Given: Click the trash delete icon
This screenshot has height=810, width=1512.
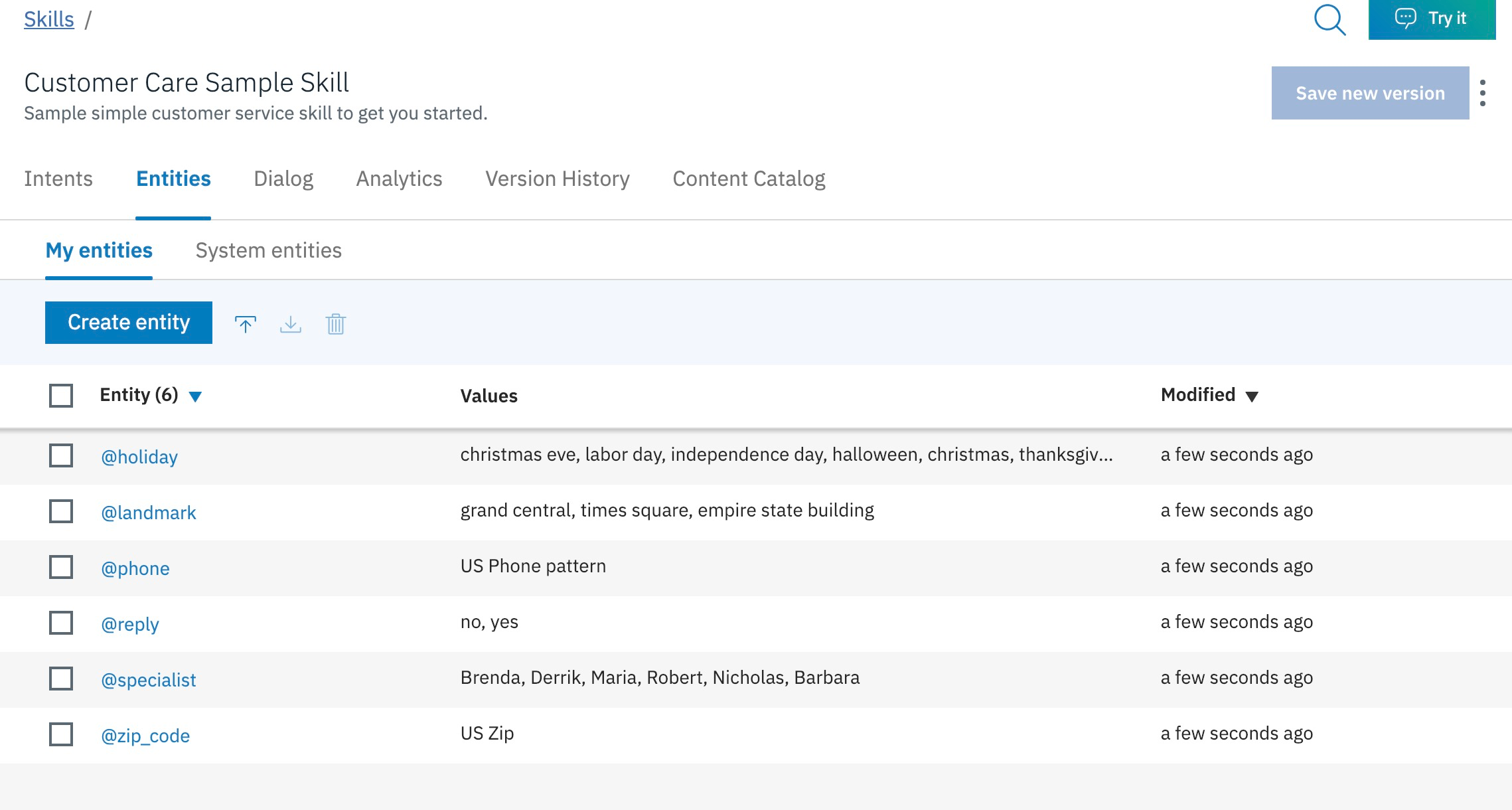Looking at the screenshot, I should pyautogui.click(x=335, y=324).
